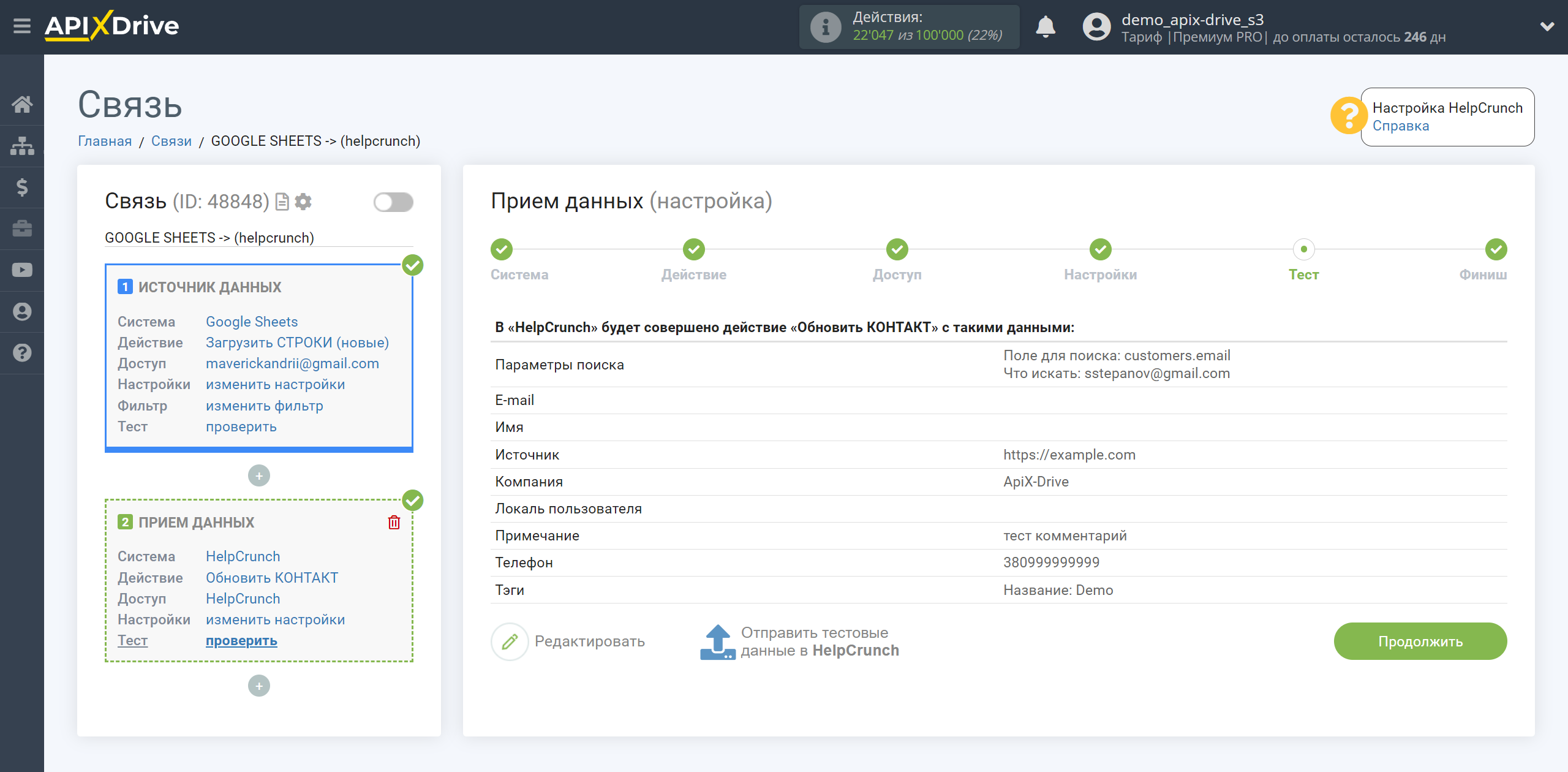The image size is (1568, 772).
Task: Select the Тест step
Action: [1303, 249]
